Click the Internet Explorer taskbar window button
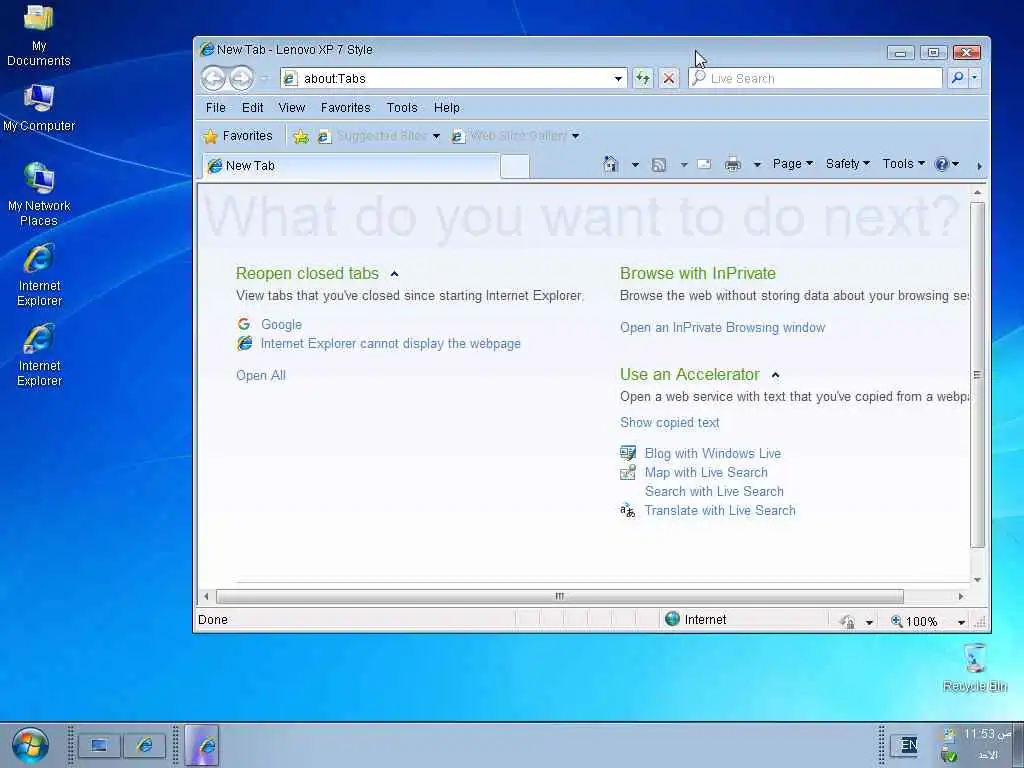Screen dimensions: 1024x768 point(202,745)
